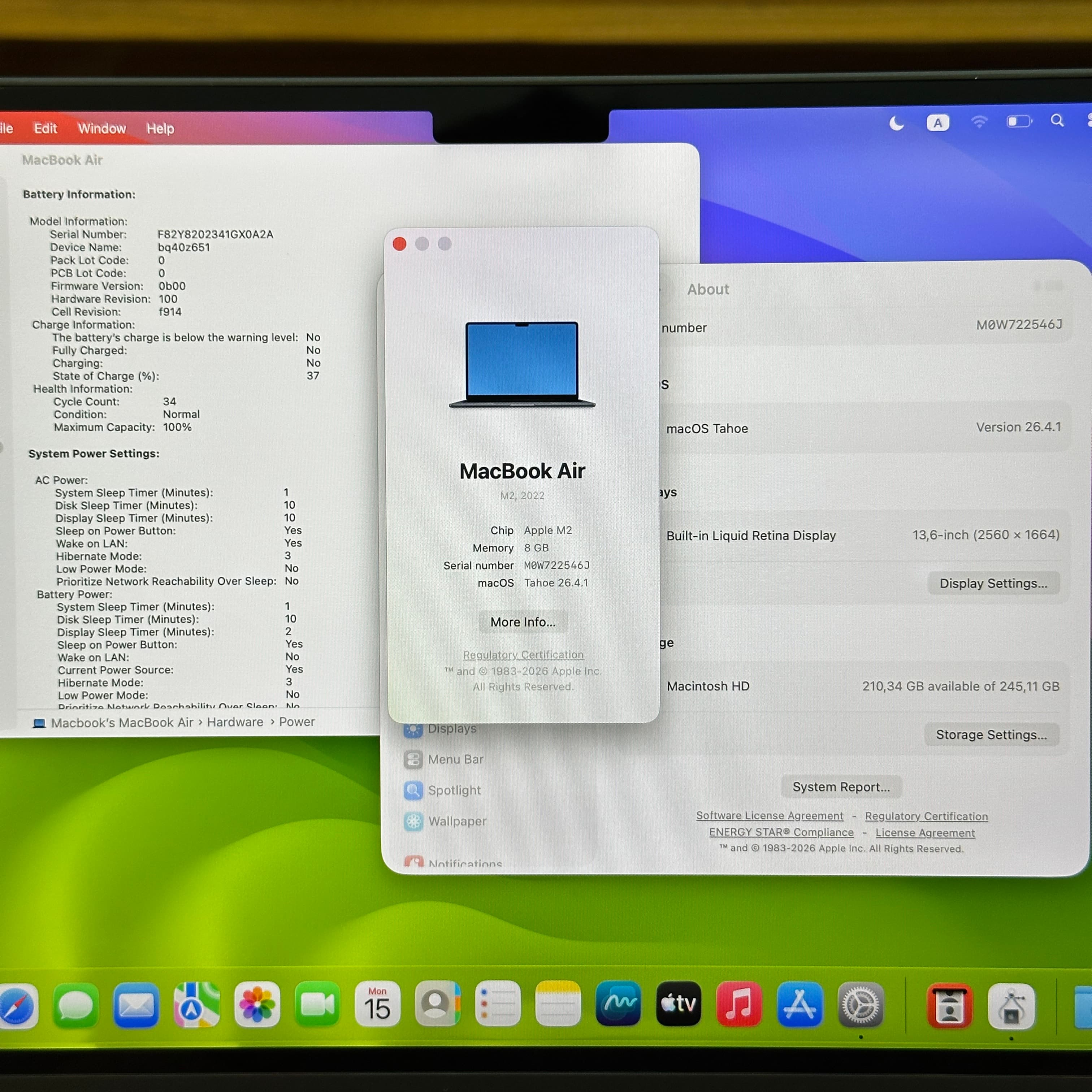Select battery serial number F82Y8202341GX0A2A
This screenshot has height=1092, width=1092.
point(215,234)
